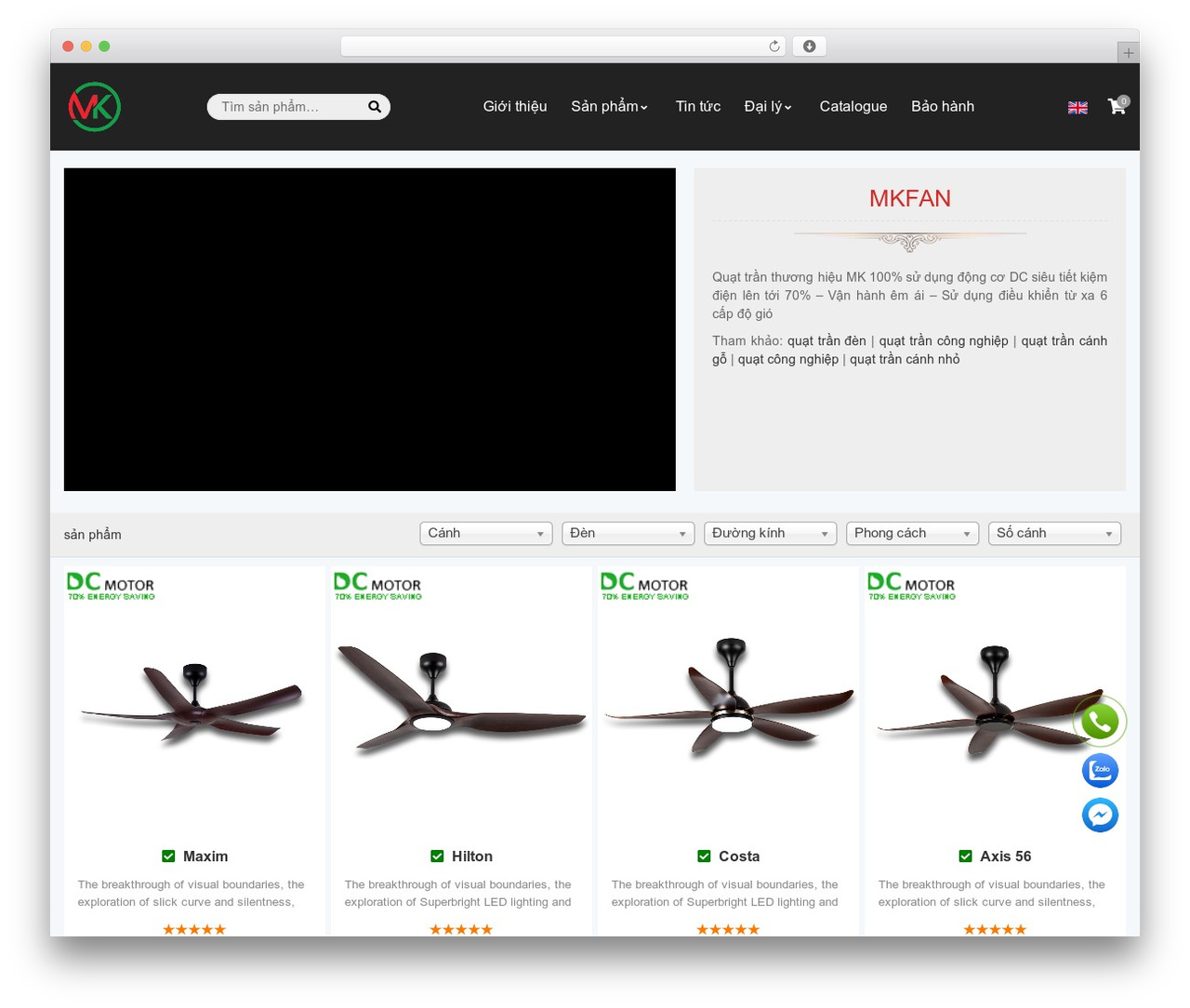The width and height of the screenshot is (1190, 1008).
Task: Follow the 'quạt trần công nghiệp' link
Action: pyautogui.click(x=944, y=341)
